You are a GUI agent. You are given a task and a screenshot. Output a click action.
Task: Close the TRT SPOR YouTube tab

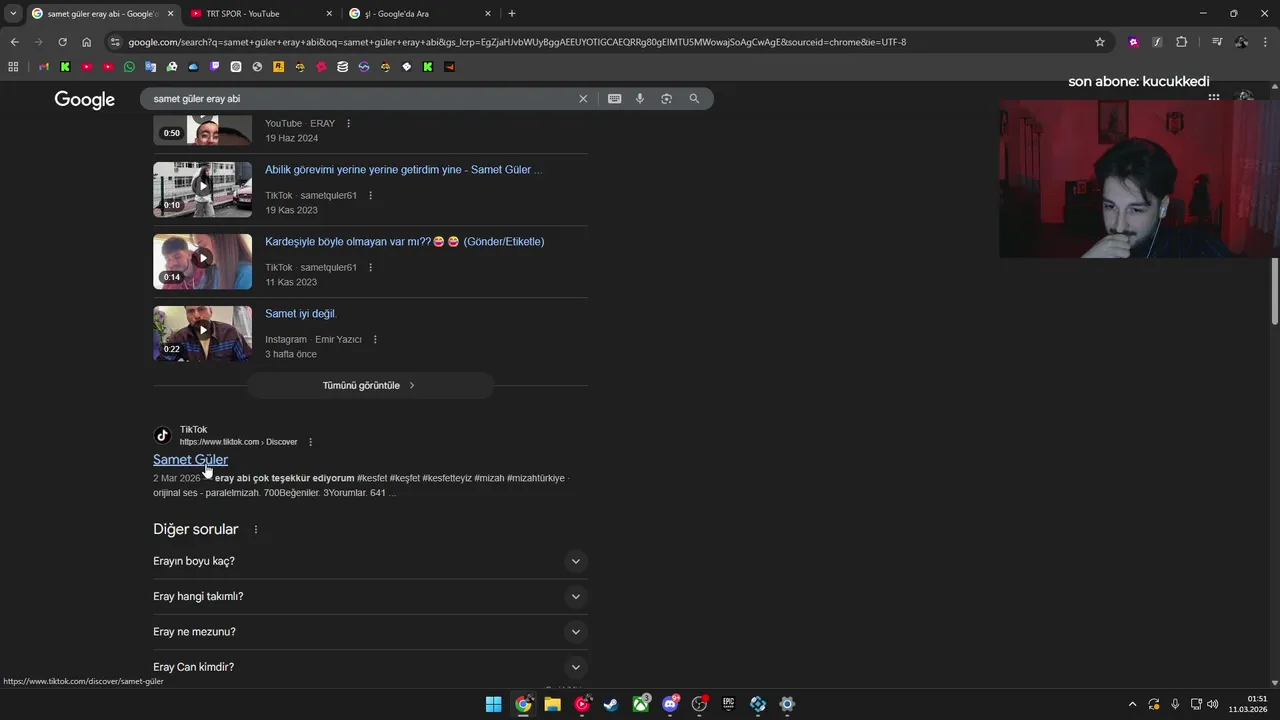329,14
